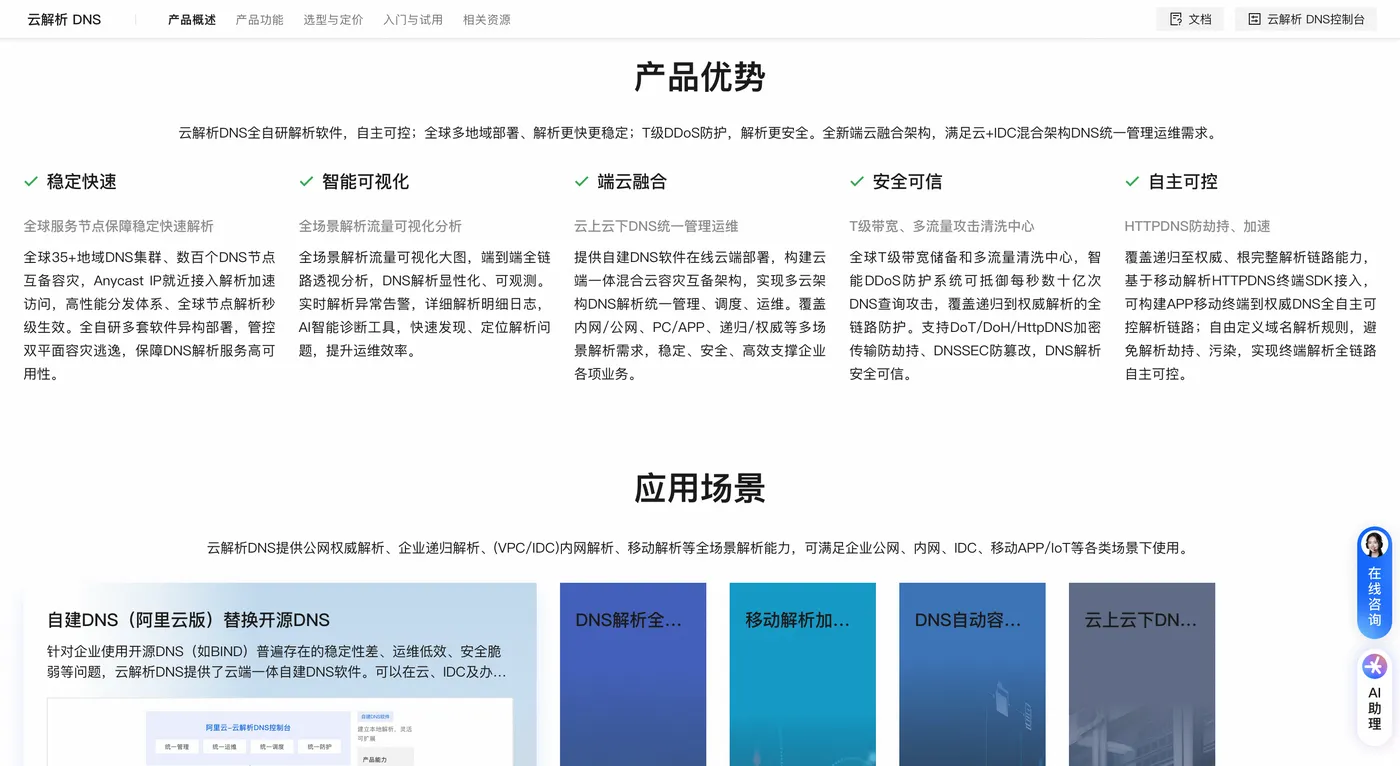The width and height of the screenshot is (1400, 766).
Task: Click the 安全可信 advantage title
Action: (x=907, y=181)
